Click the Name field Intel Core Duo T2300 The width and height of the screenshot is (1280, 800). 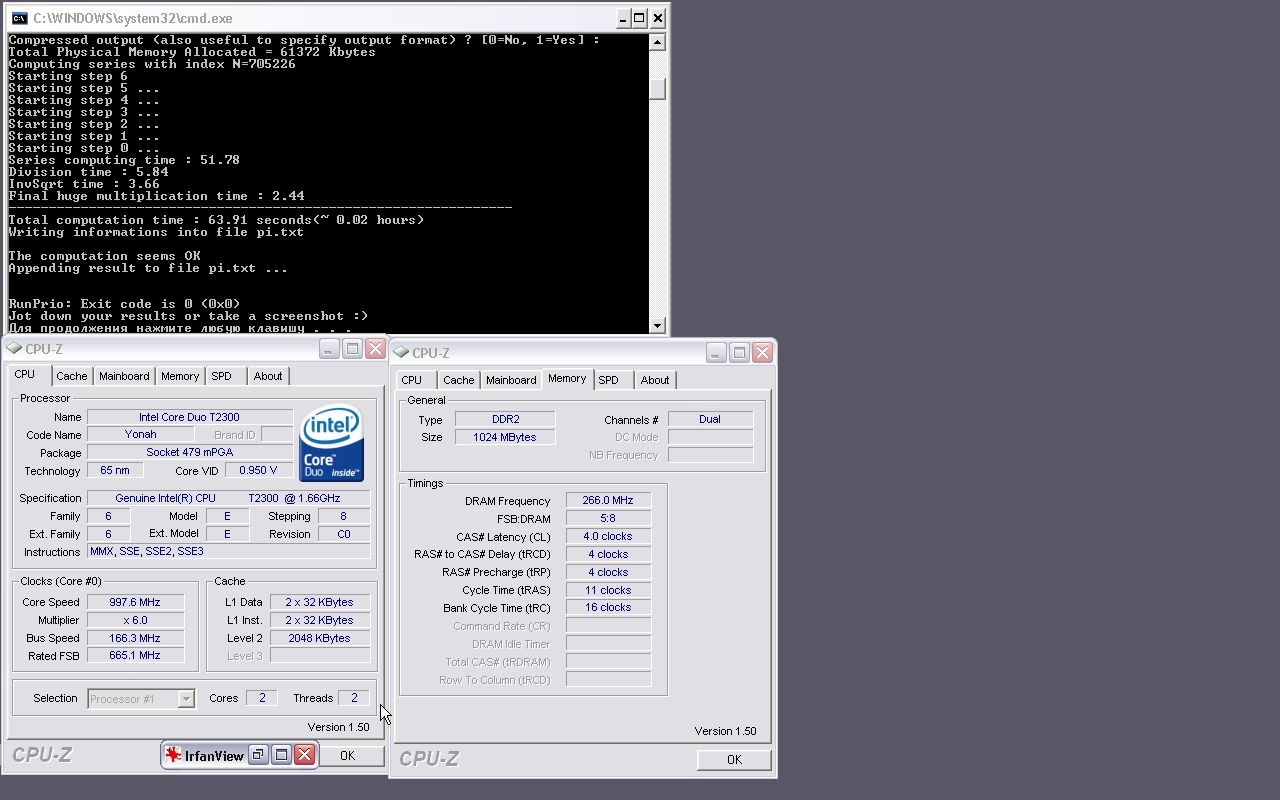click(190, 417)
